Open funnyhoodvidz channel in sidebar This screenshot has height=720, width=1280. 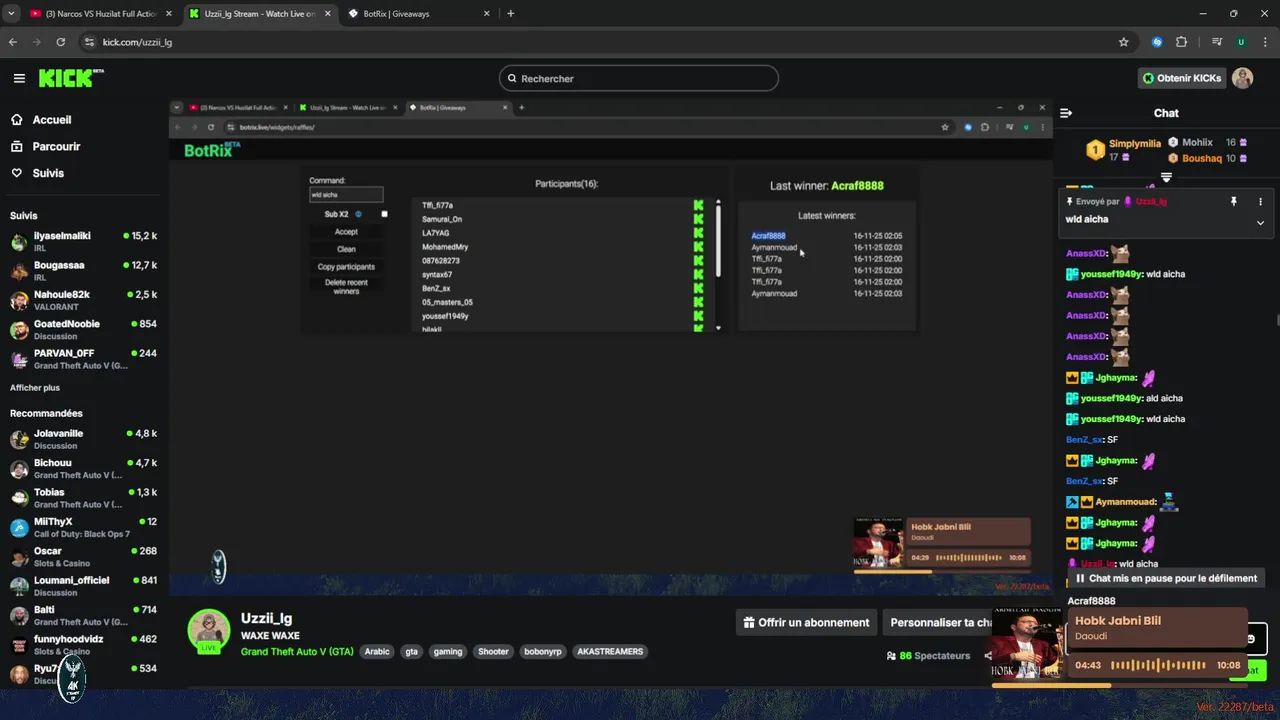[83, 645]
